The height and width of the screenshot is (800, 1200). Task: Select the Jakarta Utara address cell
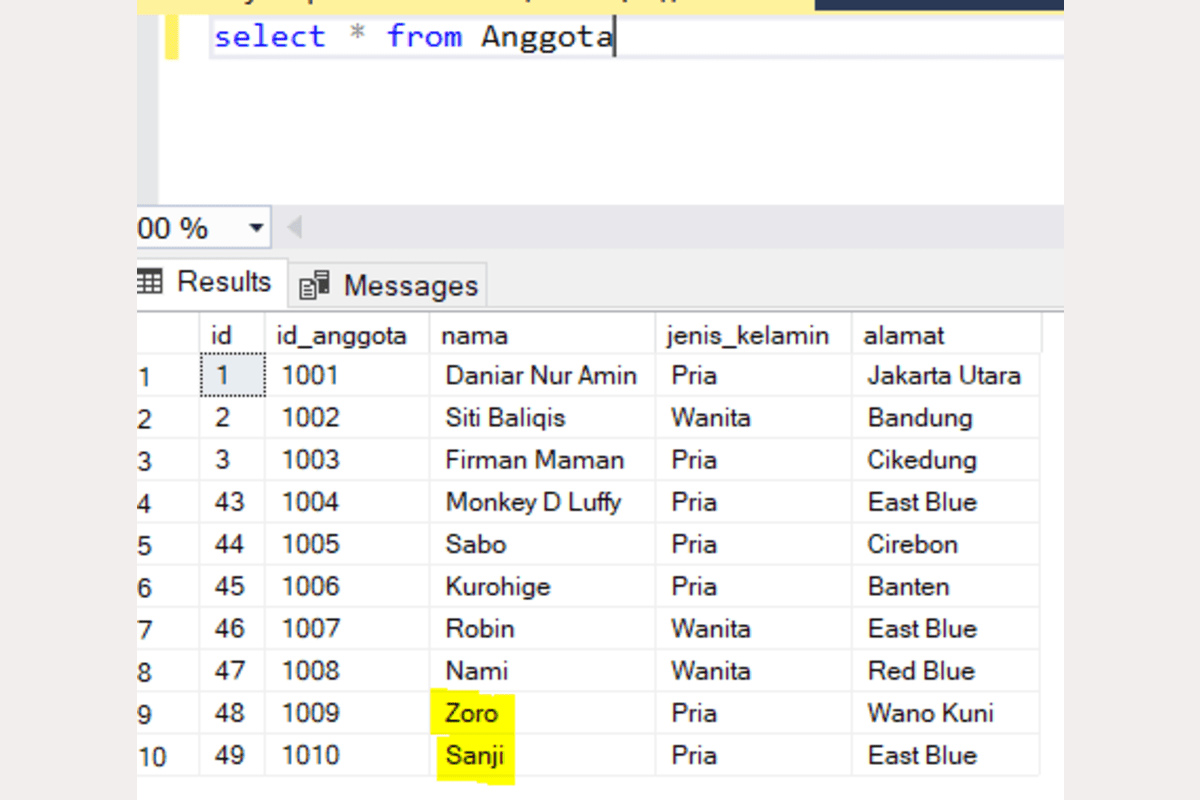pos(943,376)
